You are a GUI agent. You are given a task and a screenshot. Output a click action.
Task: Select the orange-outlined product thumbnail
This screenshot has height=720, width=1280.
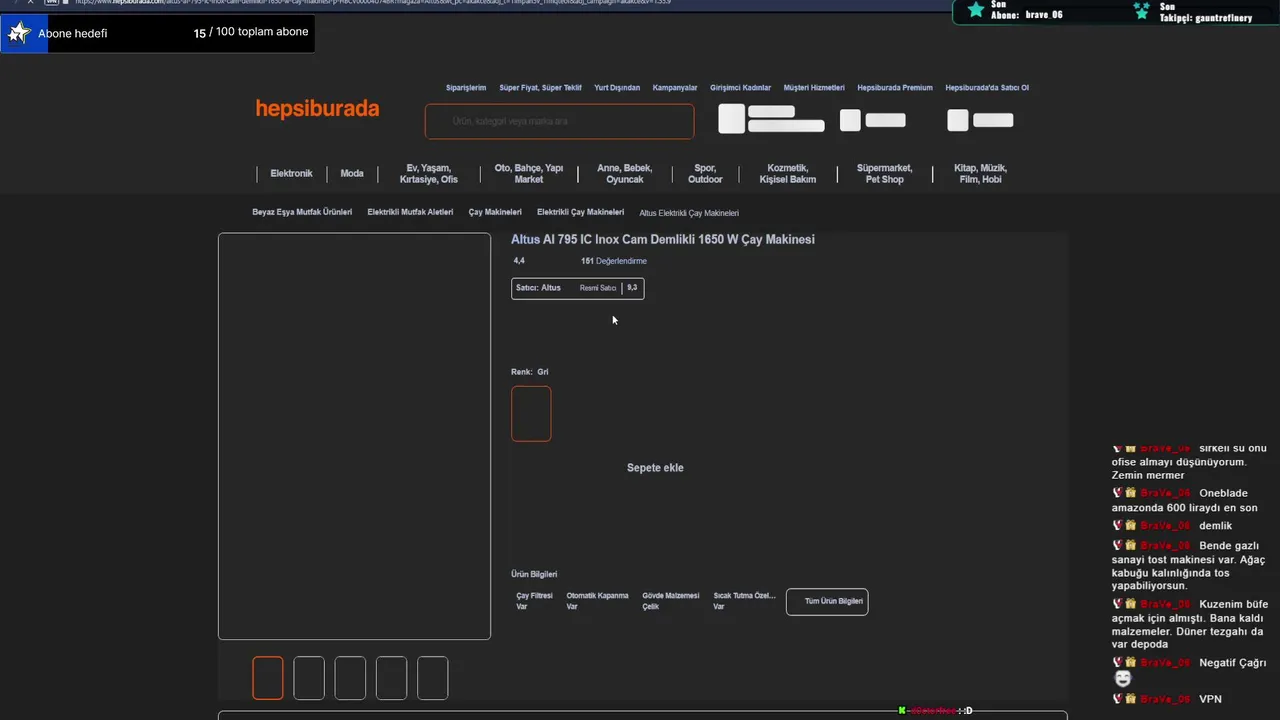point(268,678)
